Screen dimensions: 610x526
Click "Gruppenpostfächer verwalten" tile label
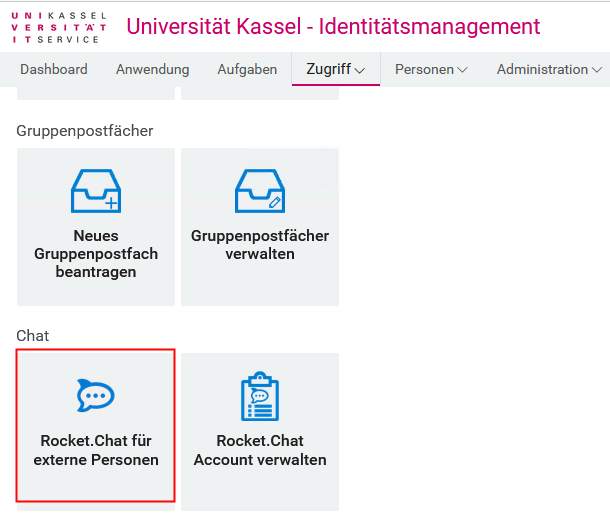tap(260, 245)
